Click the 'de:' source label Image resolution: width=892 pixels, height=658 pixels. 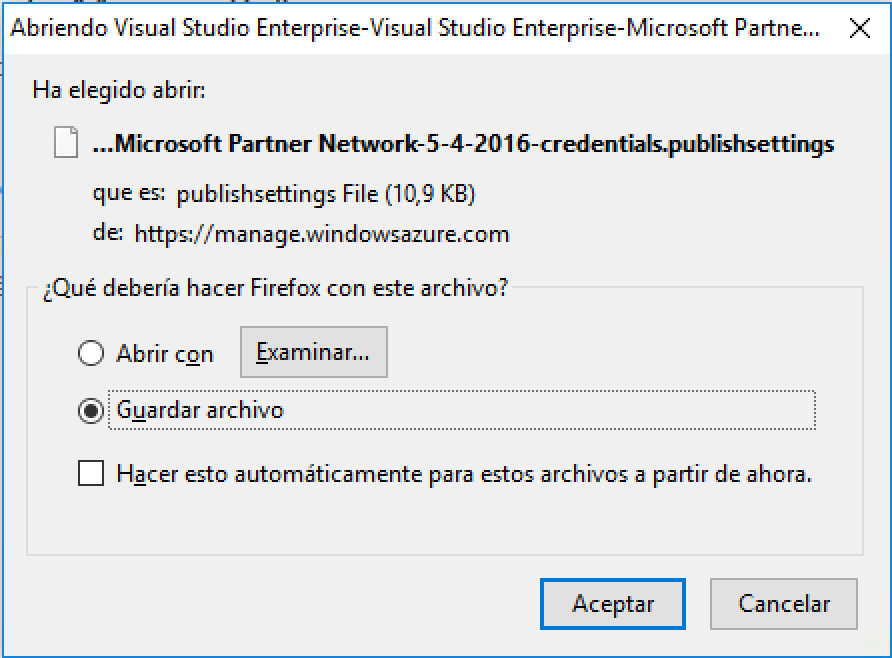point(108,233)
